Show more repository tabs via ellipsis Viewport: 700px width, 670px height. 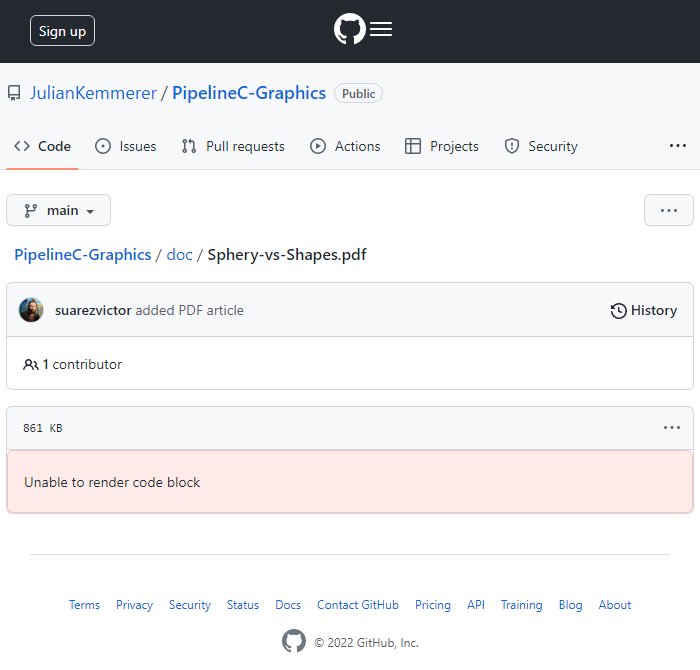[677, 146]
